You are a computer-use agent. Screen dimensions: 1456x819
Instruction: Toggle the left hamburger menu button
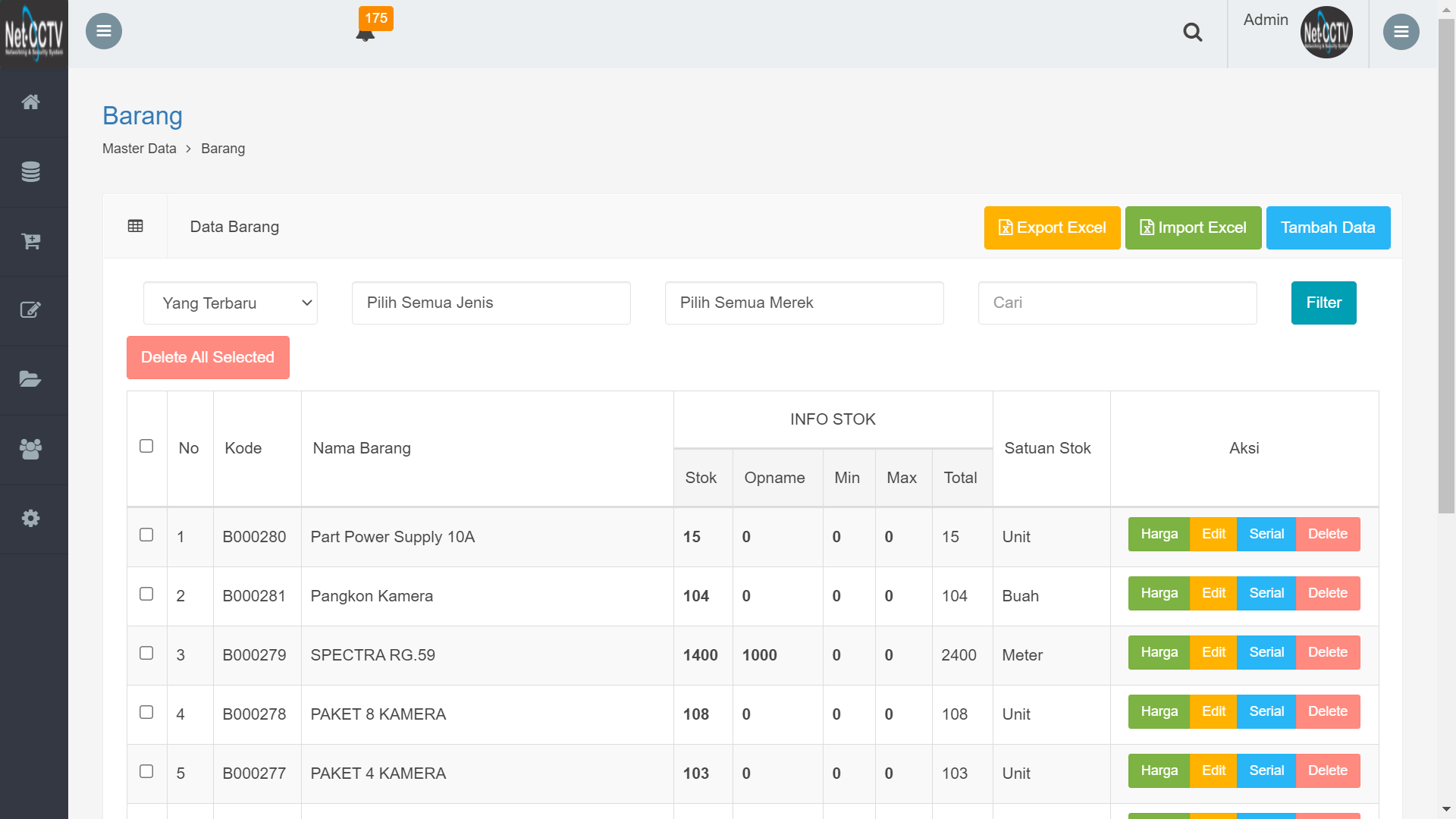click(x=104, y=31)
